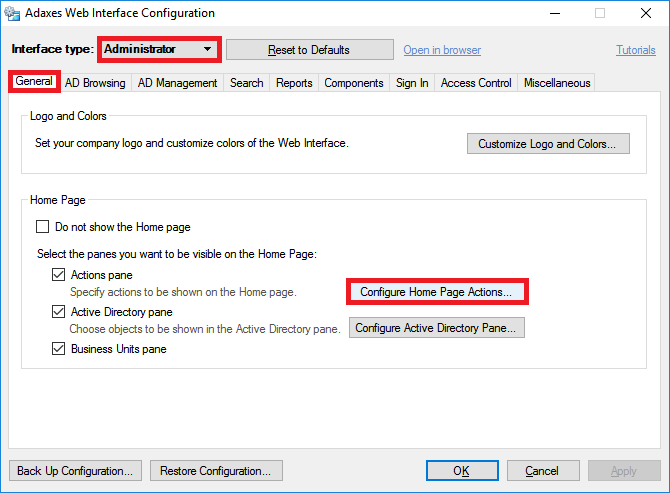The image size is (670, 493).
Task: Click Configure Home Page Actions button
Action: [437, 292]
